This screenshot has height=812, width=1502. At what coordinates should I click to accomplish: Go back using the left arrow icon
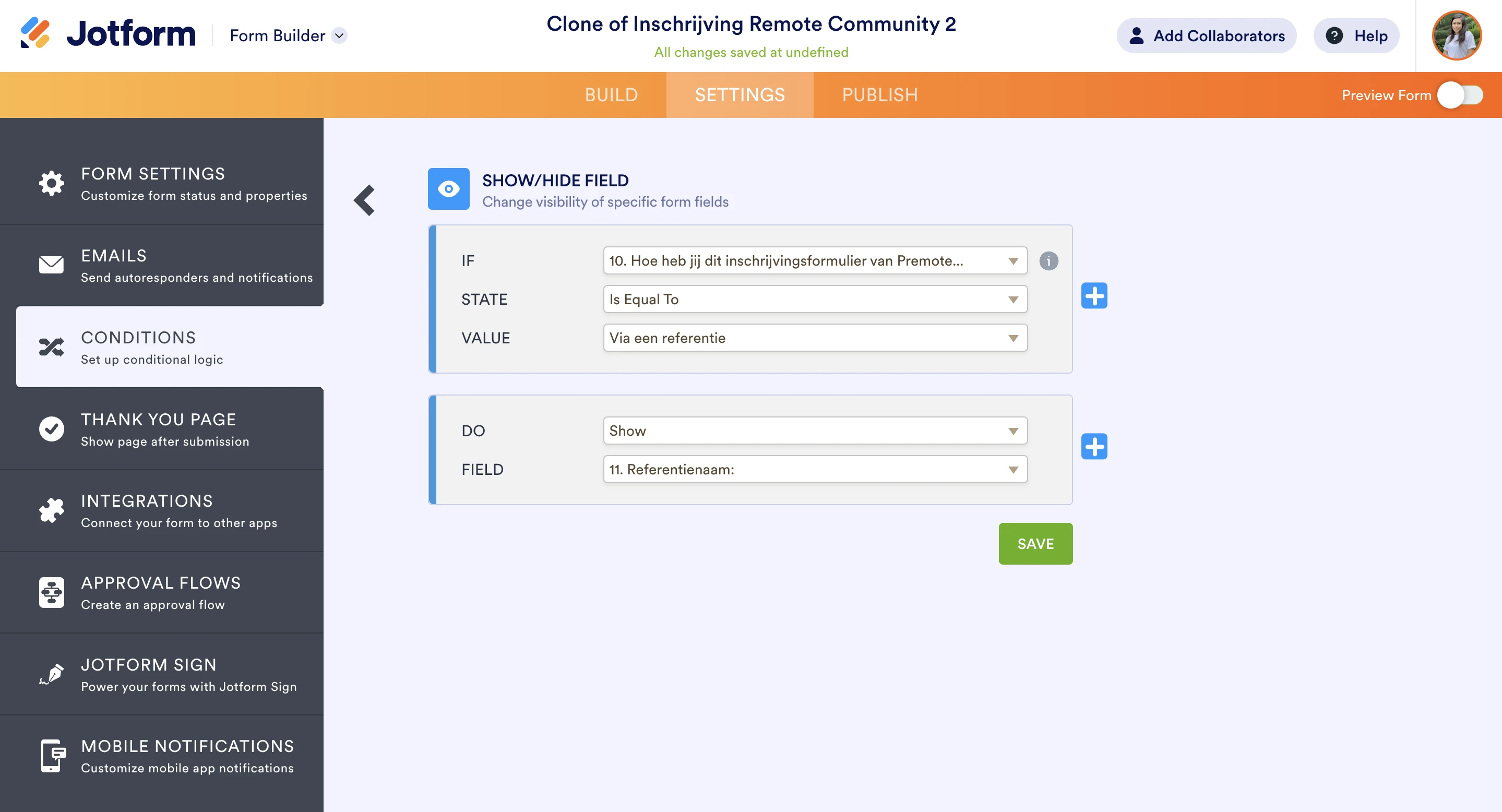click(364, 200)
